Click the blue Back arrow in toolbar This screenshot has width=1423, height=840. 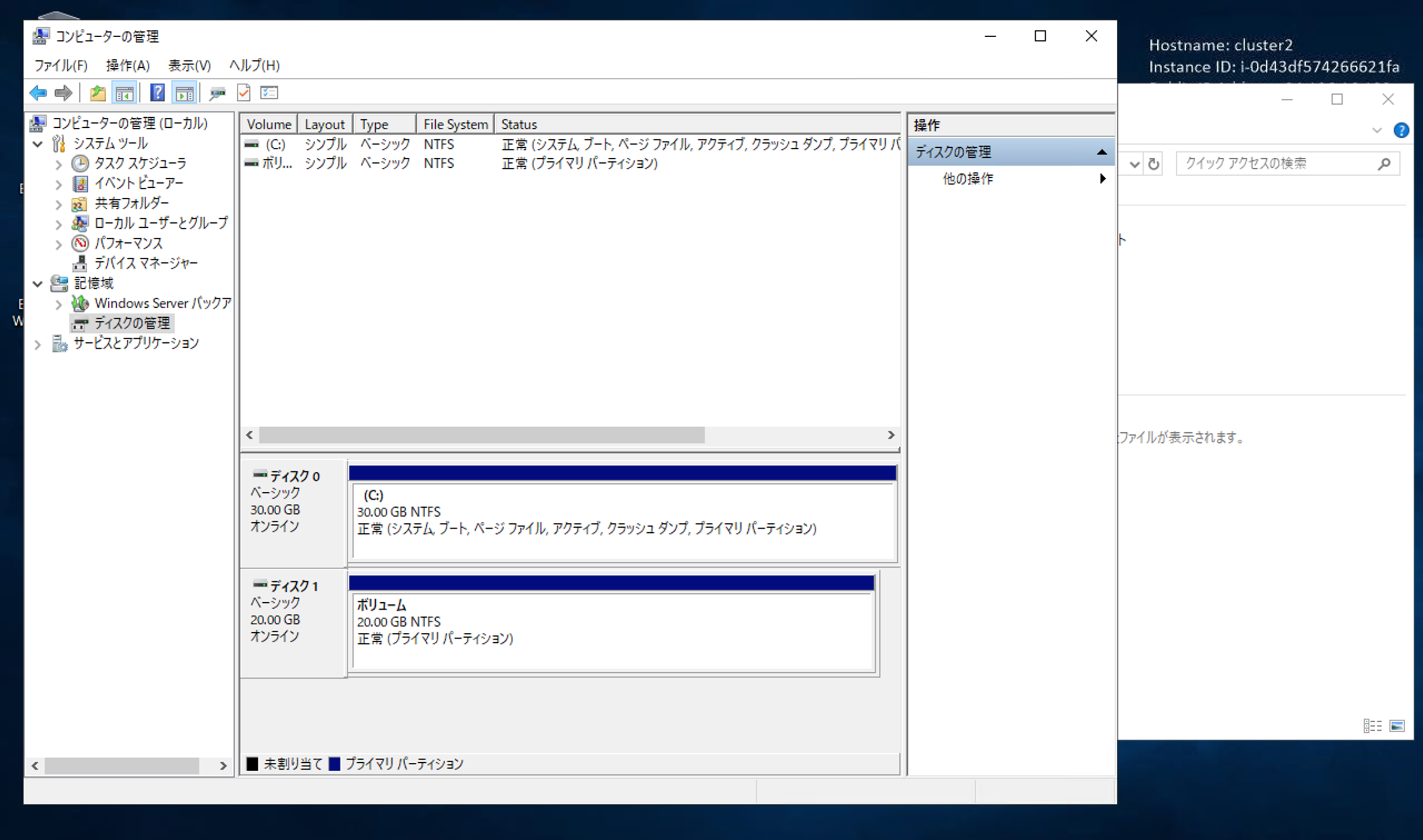(38, 92)
